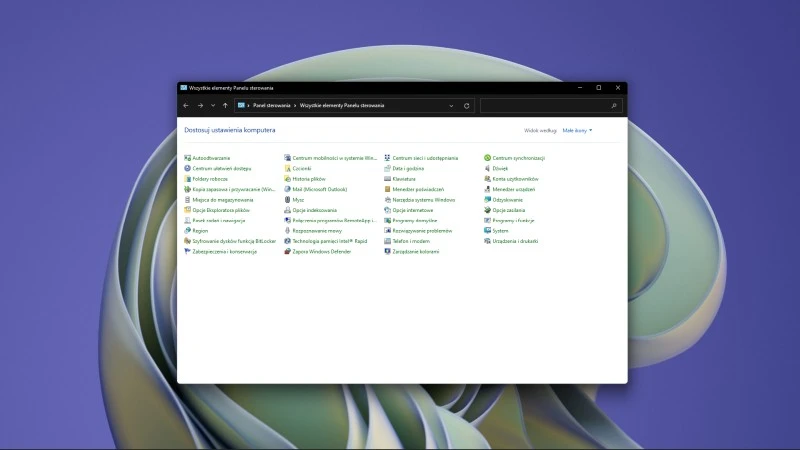Viewport: 800px width, 450px height.
Task: Go forward using the forward arrow
Action: pos(201,106)
